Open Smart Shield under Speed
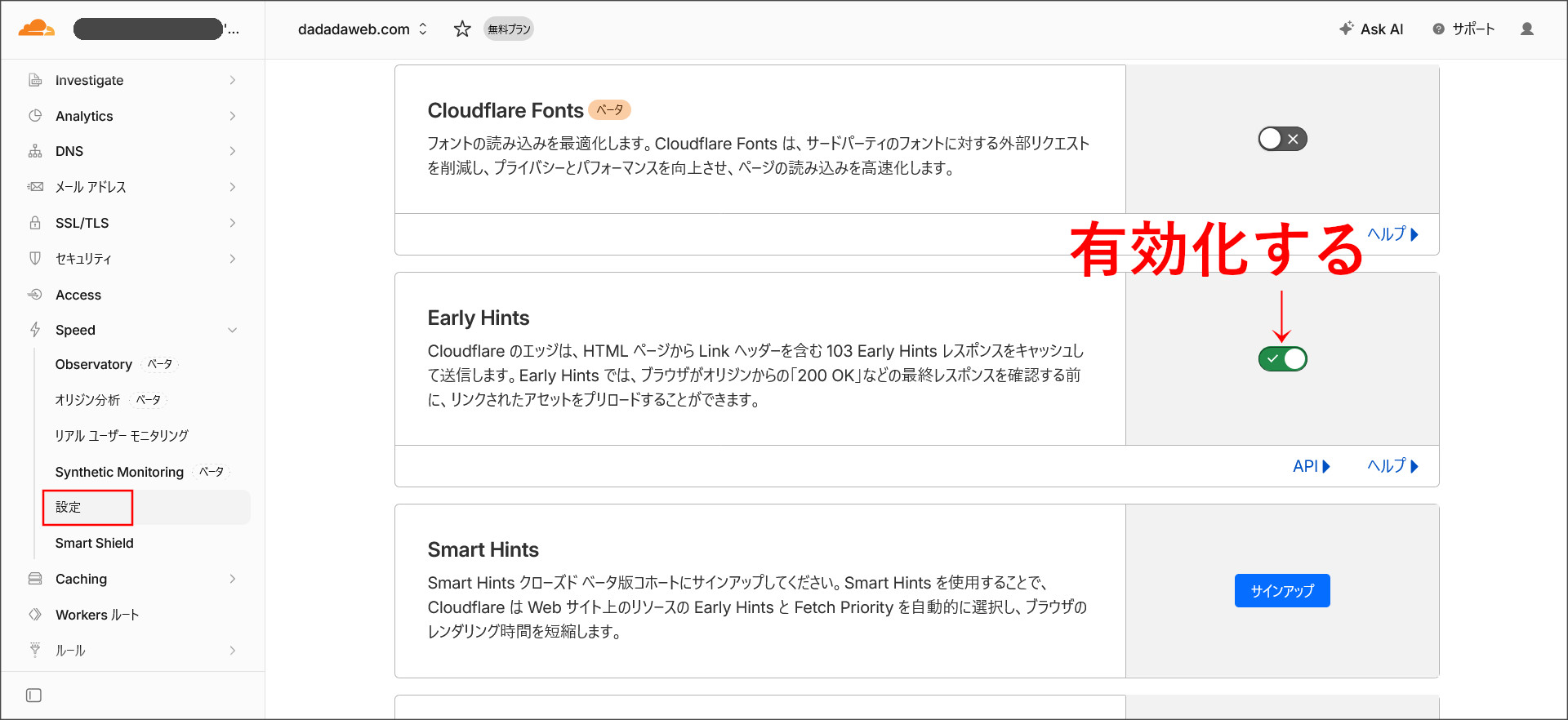The width and height of the screenshot is (1568, 720). pos(94,543)
